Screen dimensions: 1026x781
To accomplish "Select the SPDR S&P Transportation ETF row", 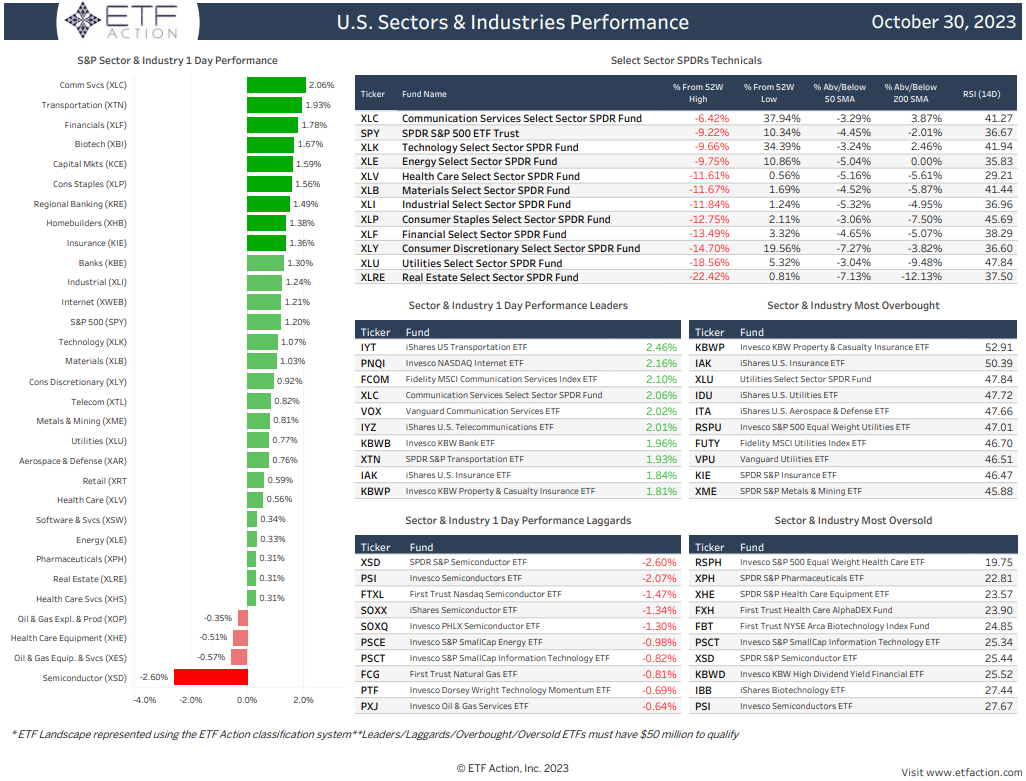I will tap(518, 459).
